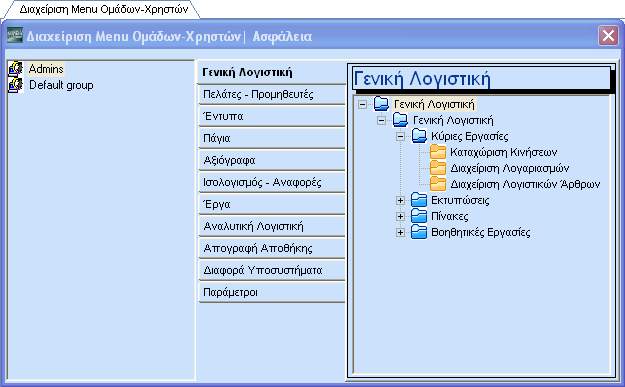Collapse the second-level Γενική Λογιστική node

[381, 120]
